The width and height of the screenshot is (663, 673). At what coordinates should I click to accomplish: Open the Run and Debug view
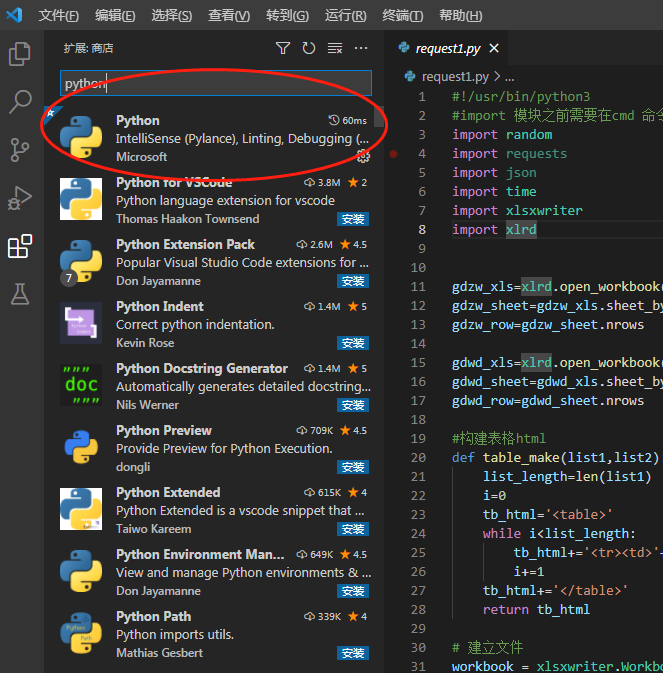click(x=20, y=198)
